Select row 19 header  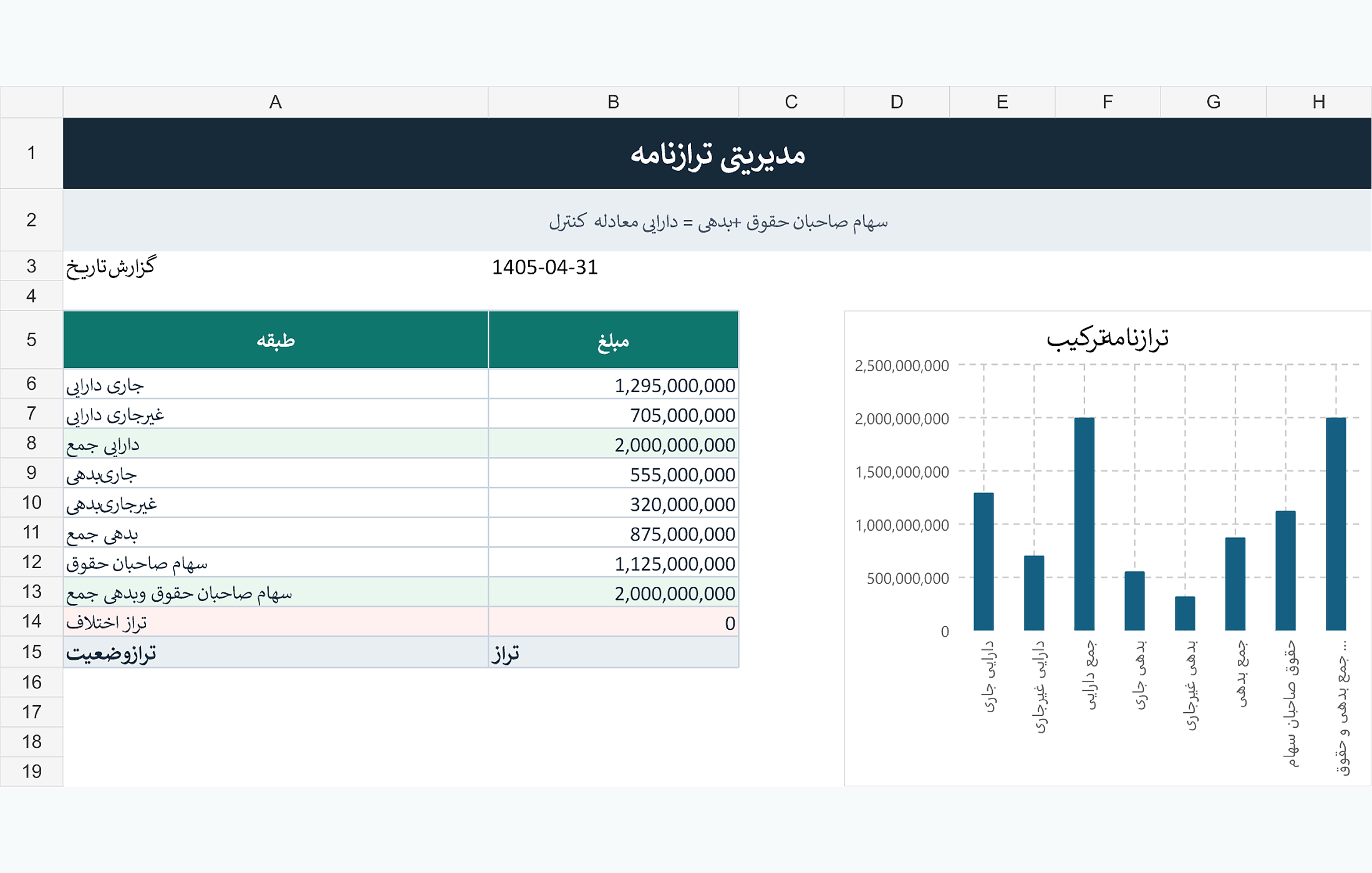[x=31, y=771]
